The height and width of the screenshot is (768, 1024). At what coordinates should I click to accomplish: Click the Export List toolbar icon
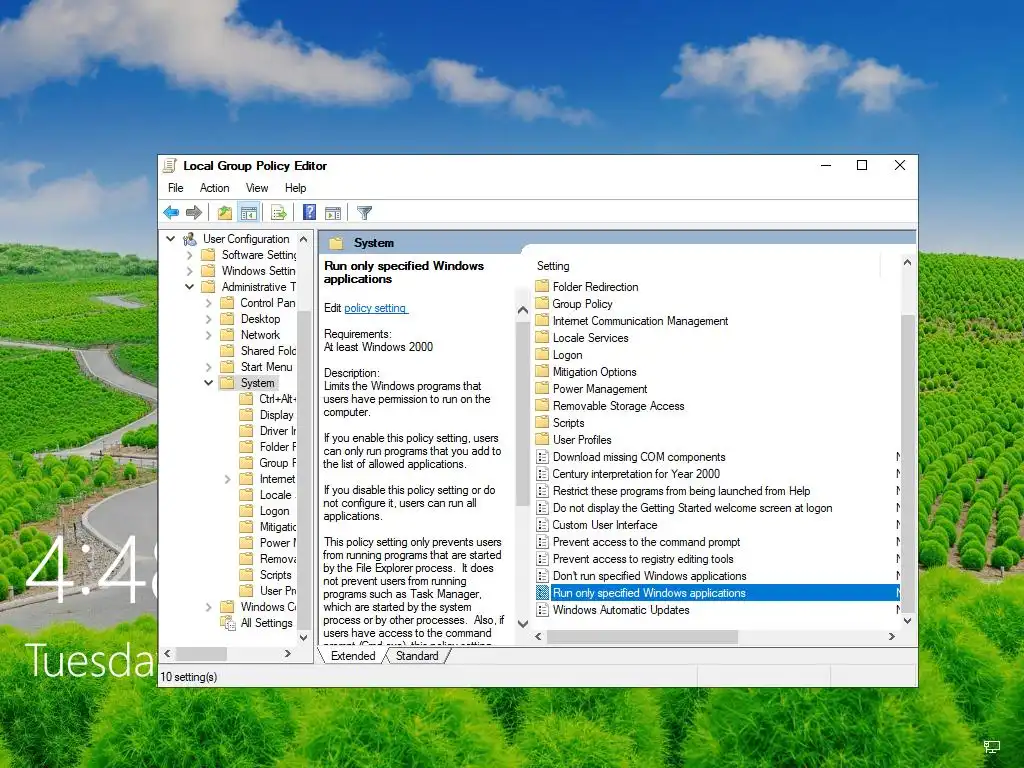click(279, 212)
